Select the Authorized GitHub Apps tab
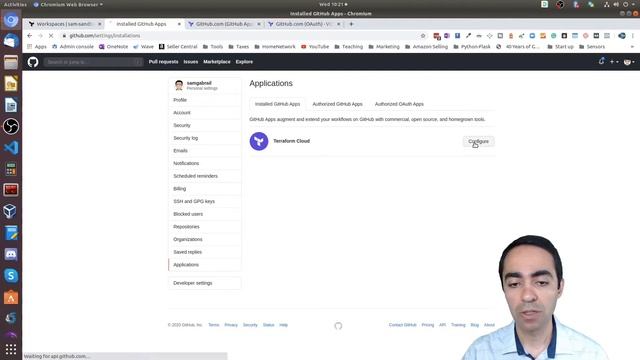 [x=338, y=104]
